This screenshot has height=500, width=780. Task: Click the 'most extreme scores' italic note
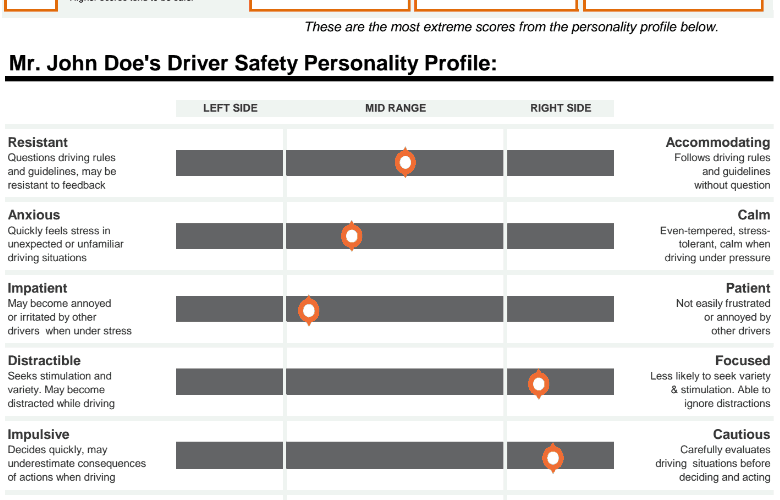pyautogui.click(x=511, y=27)
